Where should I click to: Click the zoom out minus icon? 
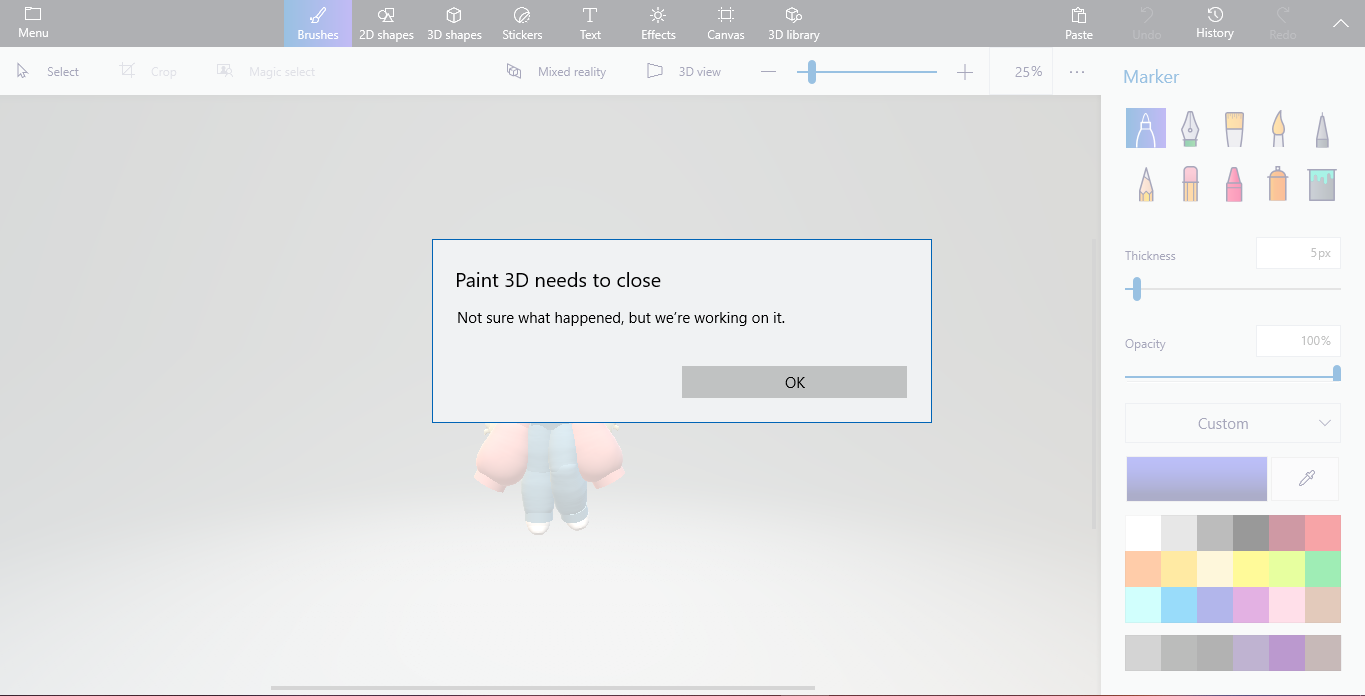(768, 72)
